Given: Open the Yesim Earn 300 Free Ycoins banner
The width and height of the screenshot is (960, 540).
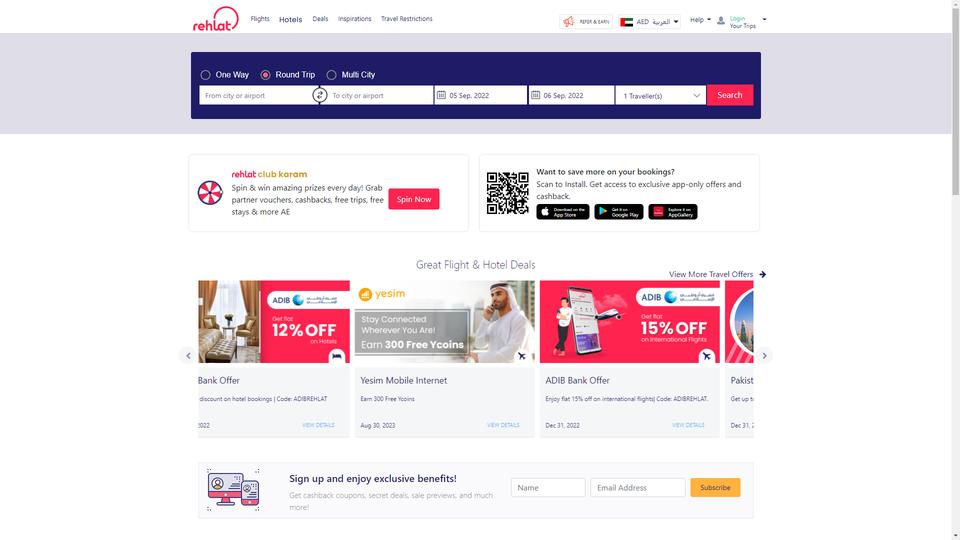Looking at the screenshot, I should pos(444,322).
